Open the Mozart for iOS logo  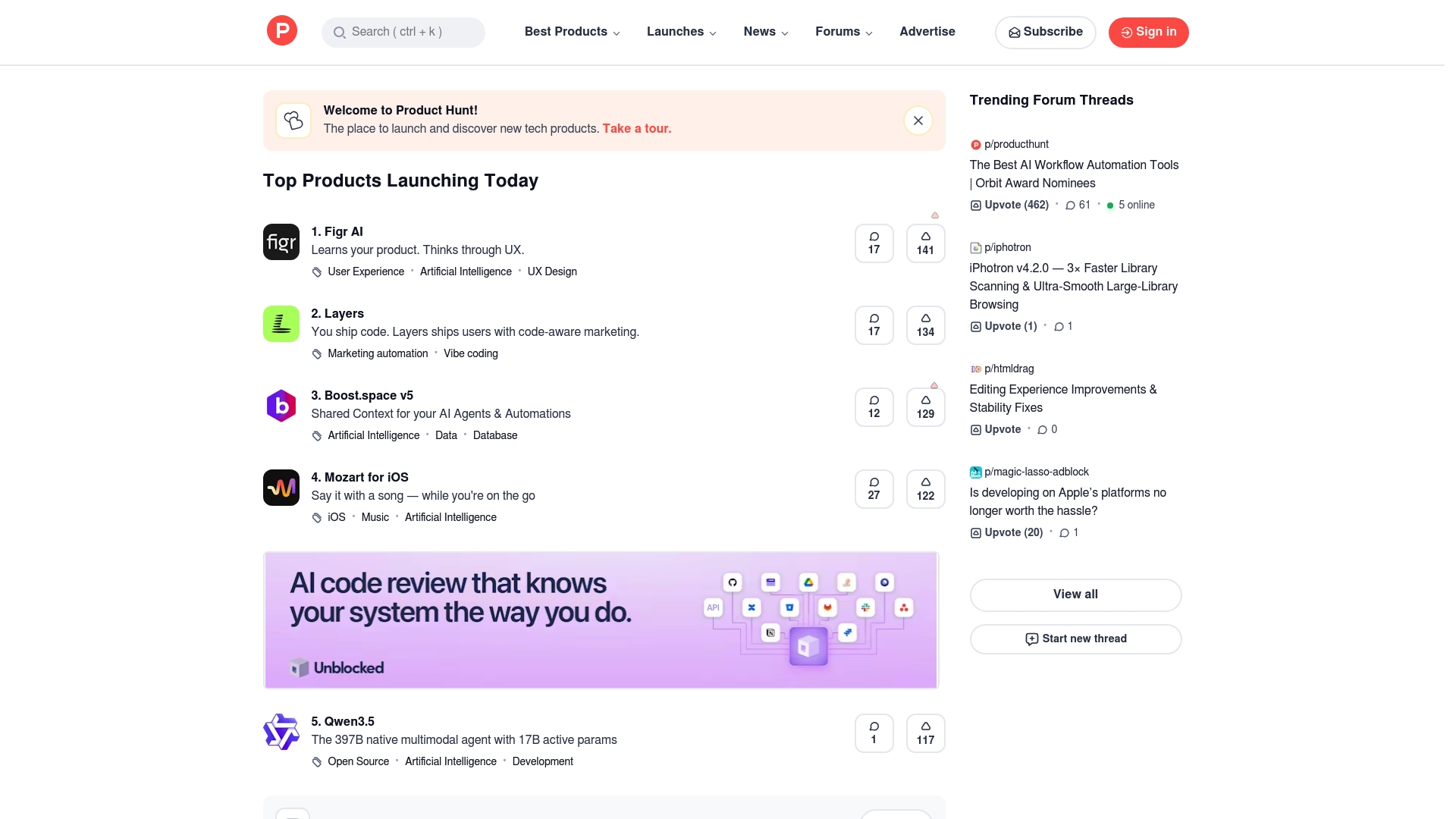tap(281, 488)
